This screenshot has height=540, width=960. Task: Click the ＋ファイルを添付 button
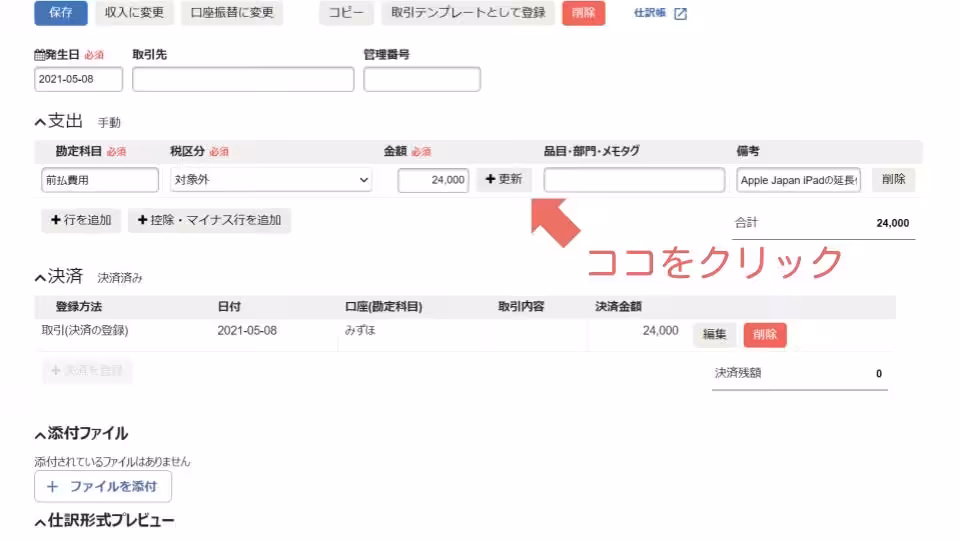(x=103, y=487)
